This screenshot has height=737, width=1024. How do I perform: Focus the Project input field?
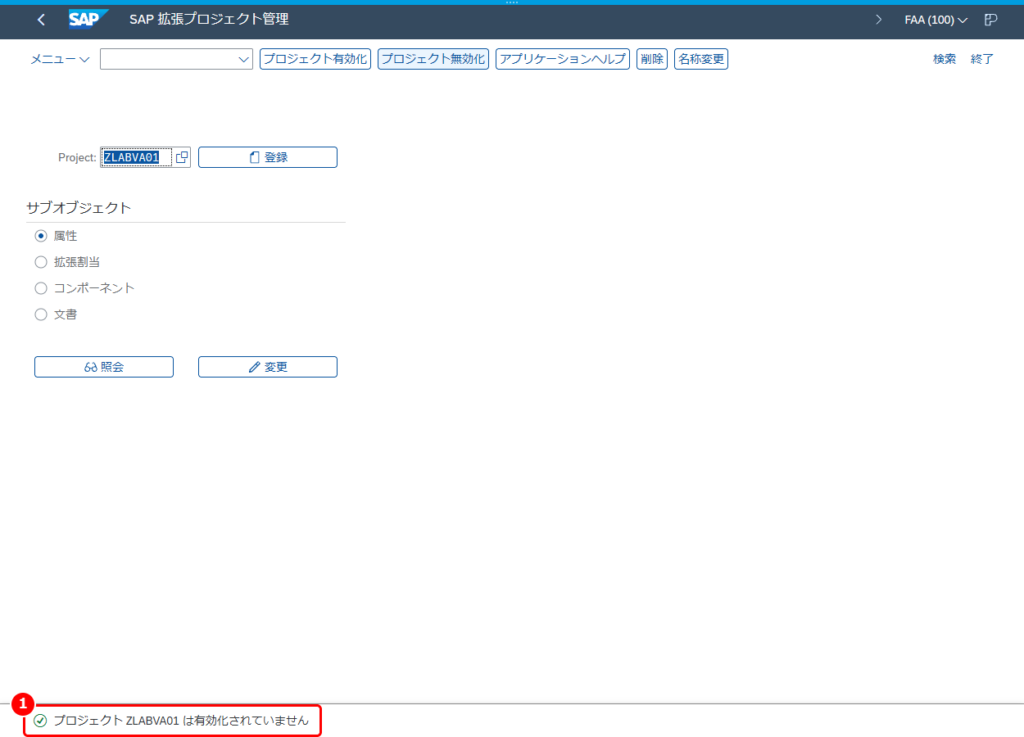pyautogui.click(x=136, y=157)
